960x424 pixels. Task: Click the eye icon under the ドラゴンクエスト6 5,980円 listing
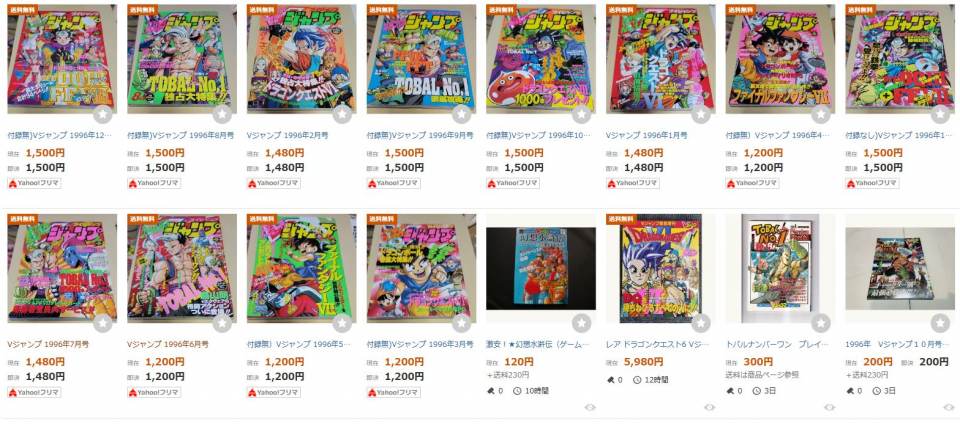click(710, 407)
